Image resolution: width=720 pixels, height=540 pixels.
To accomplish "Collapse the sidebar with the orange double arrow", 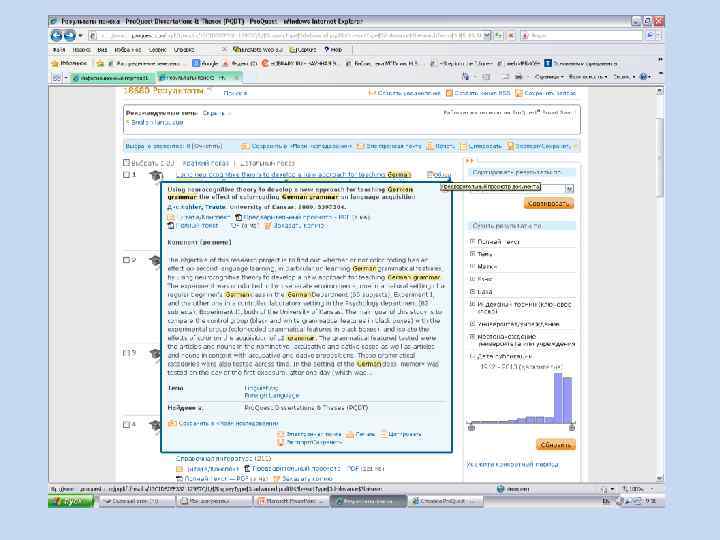I will (x=469, y=161).
